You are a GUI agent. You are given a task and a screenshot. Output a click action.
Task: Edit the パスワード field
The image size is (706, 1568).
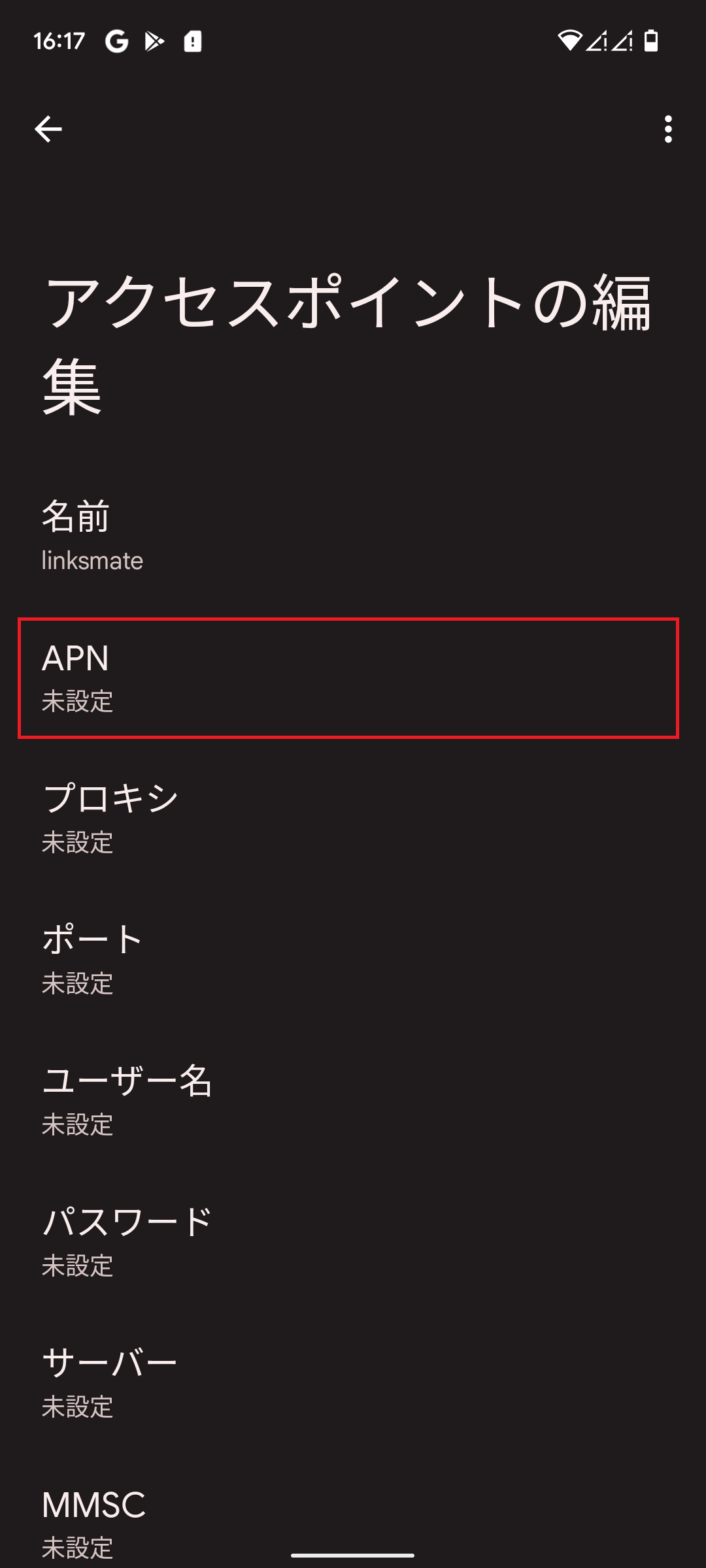353,1242
